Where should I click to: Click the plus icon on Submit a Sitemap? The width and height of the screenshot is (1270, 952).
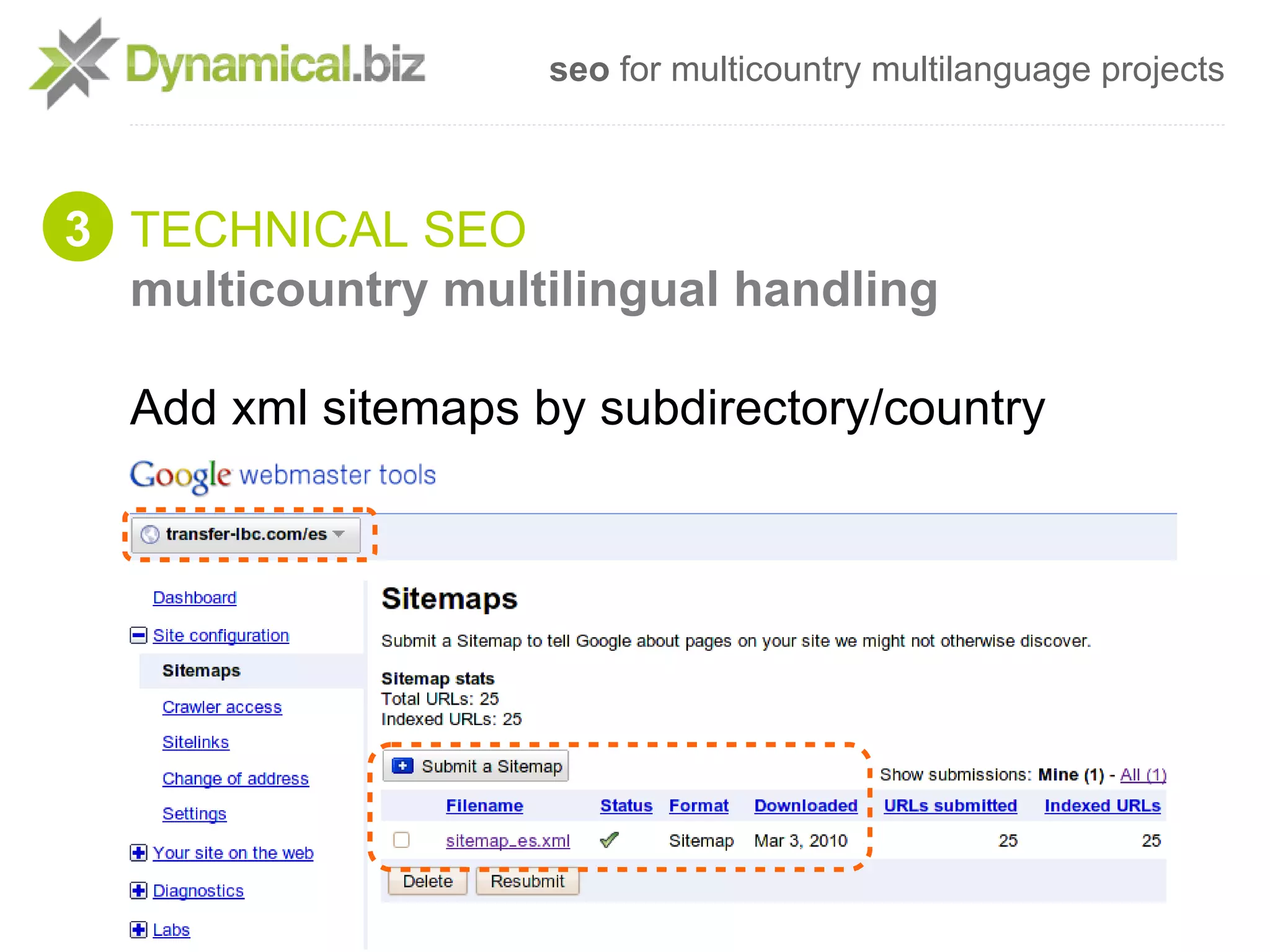point(402,766)
